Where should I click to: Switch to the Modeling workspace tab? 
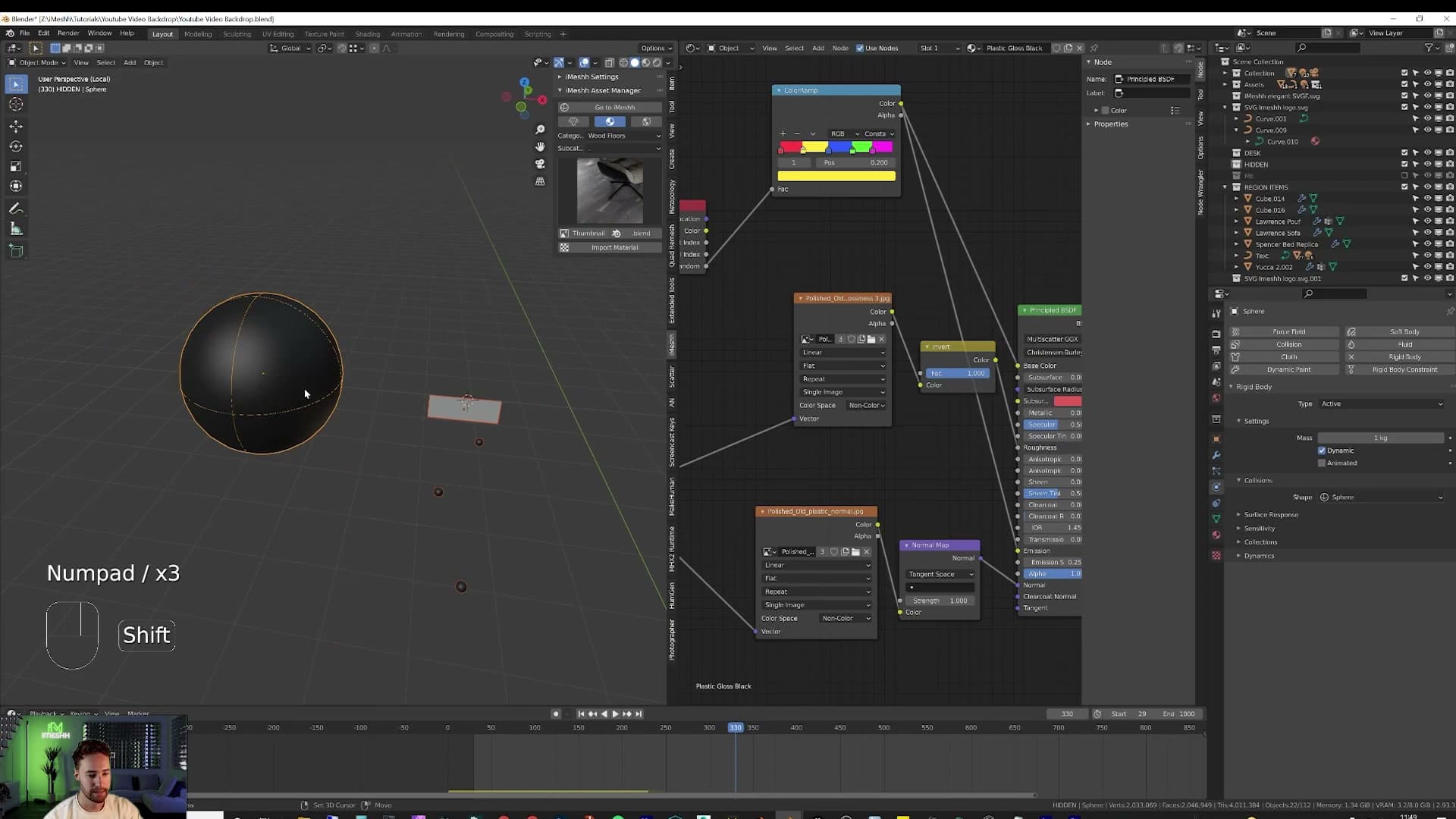pyautogui.click(x=198, y=34)
